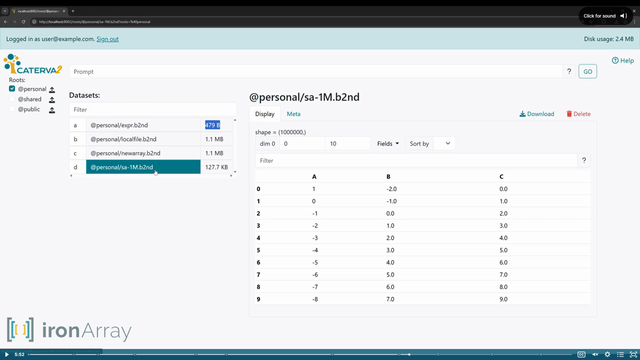Upload to the @personal root
Viewport: 640px width, 360px height.
pos(52,89)
